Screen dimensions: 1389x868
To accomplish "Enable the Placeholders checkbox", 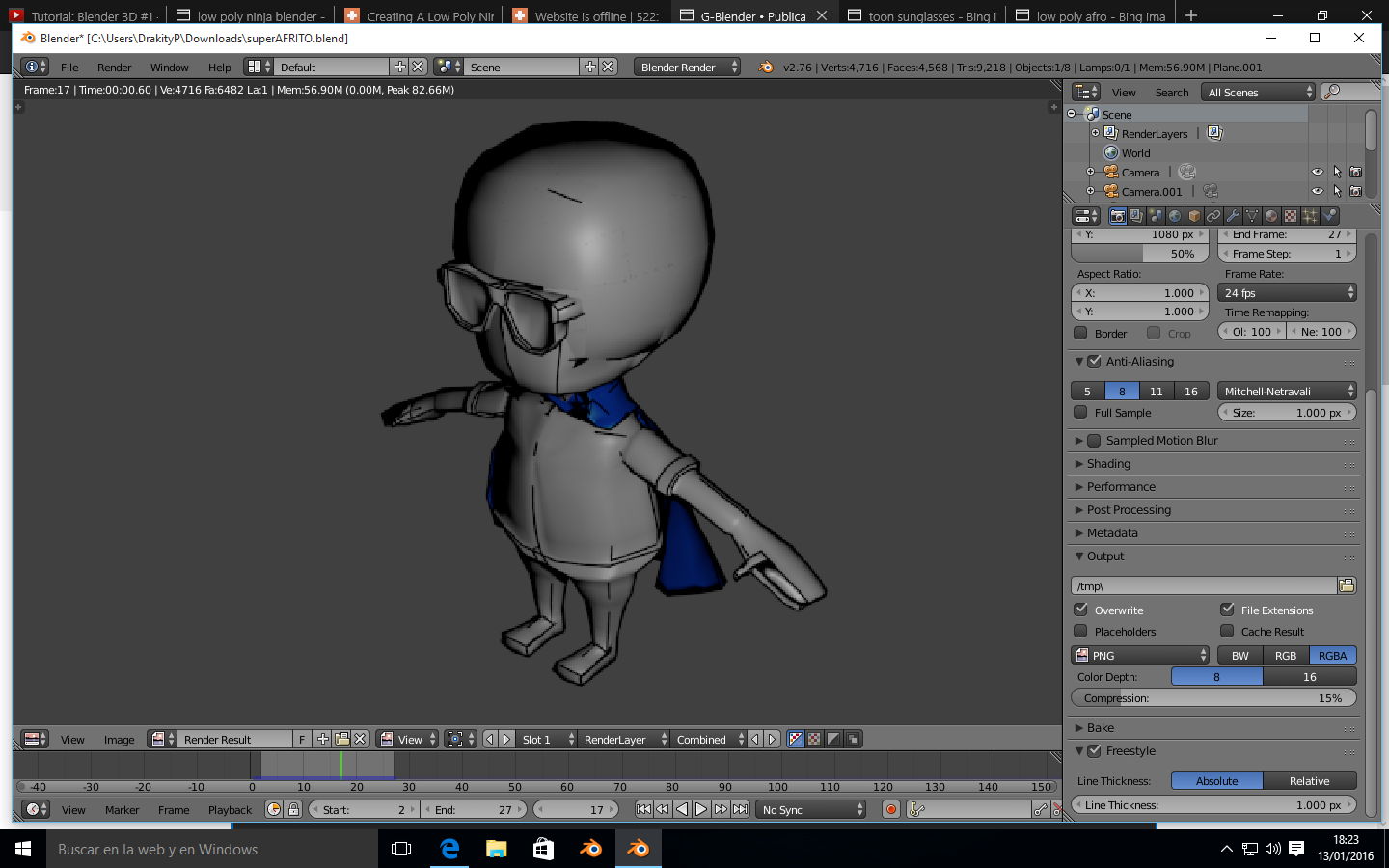I will 1081,631.
